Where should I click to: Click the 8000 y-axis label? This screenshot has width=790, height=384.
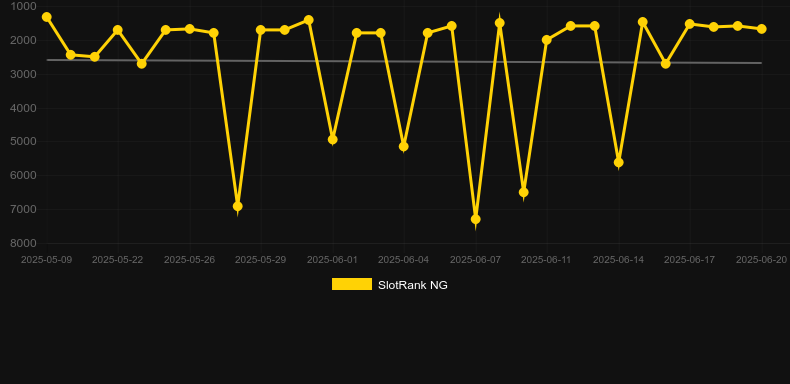[24, 243]
